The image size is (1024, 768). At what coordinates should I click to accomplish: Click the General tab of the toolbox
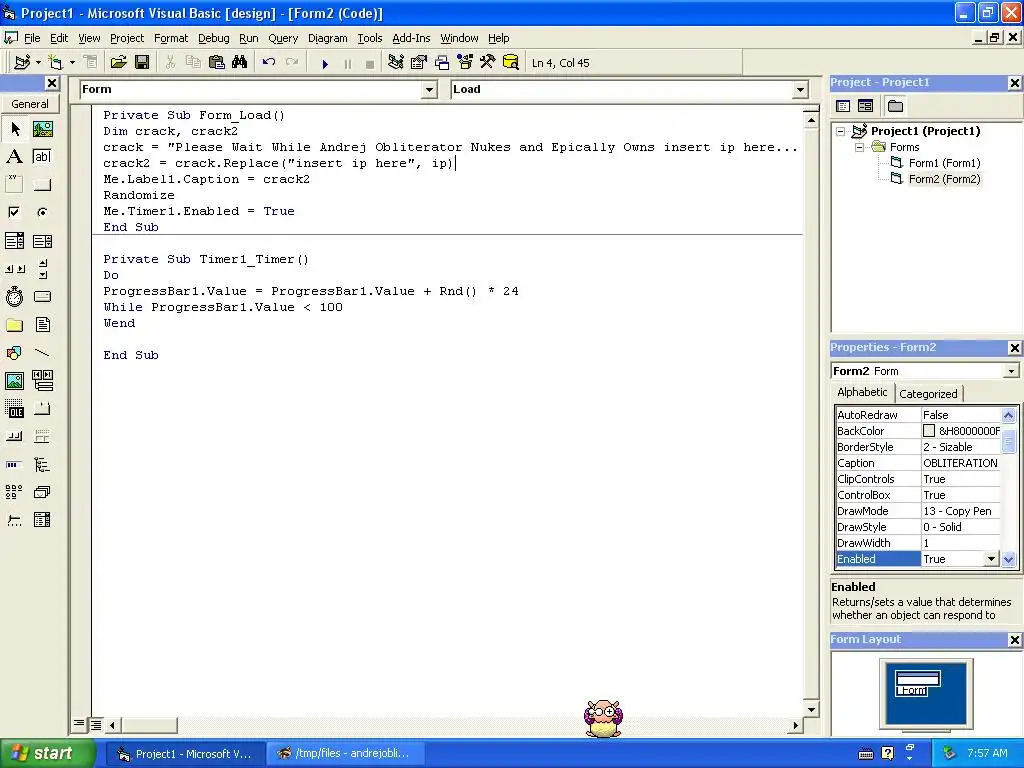click(30, 104)
